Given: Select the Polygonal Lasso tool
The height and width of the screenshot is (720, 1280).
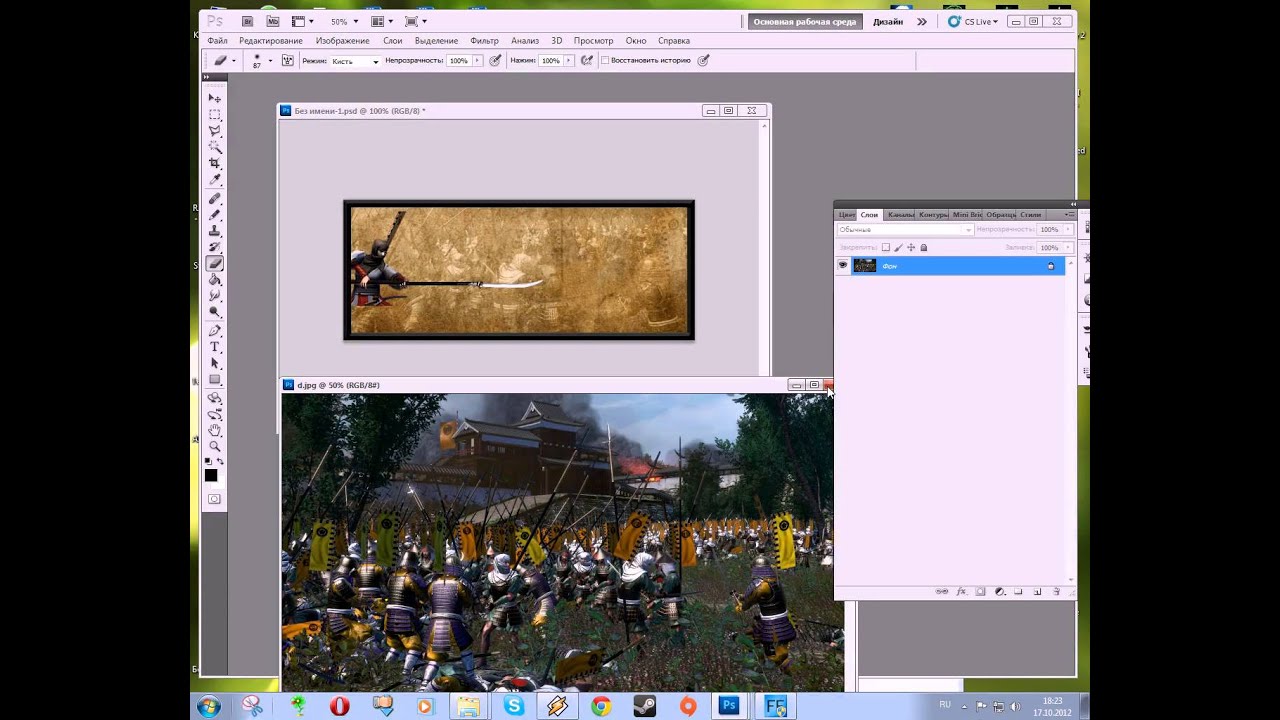Looking at the screenshot, I should point(214,131).
